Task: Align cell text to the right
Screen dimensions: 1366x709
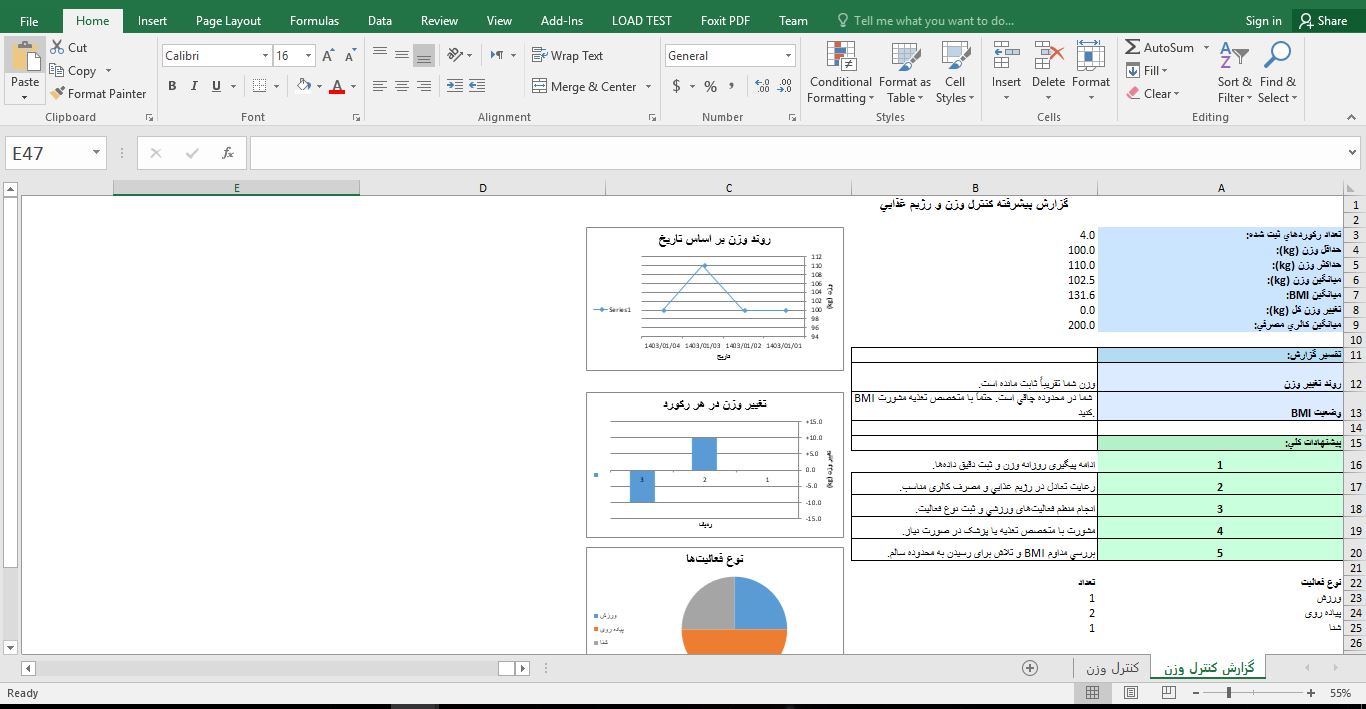Action: tap(424, 86)
